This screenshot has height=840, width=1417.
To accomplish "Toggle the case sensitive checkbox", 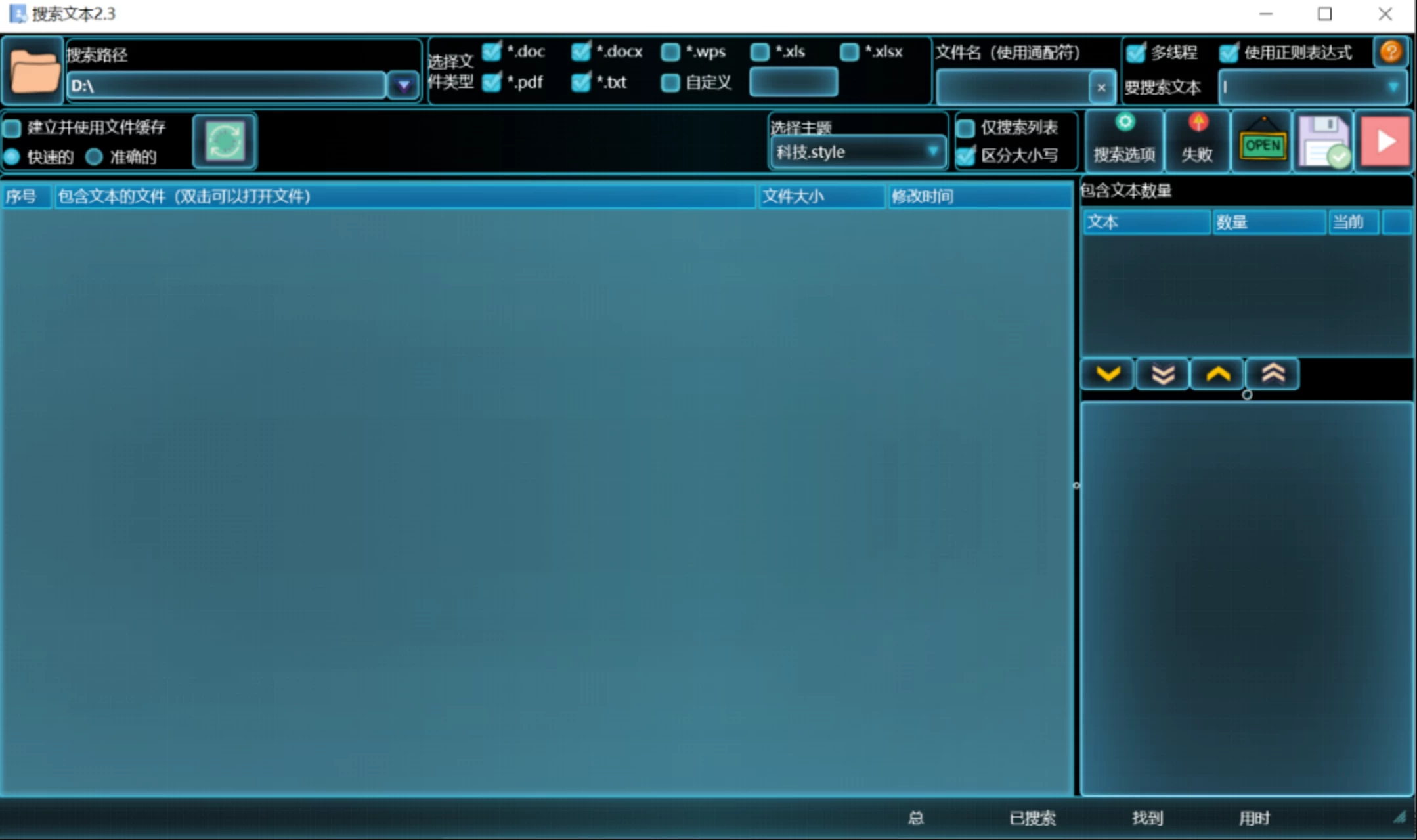I will click(966, 156).
